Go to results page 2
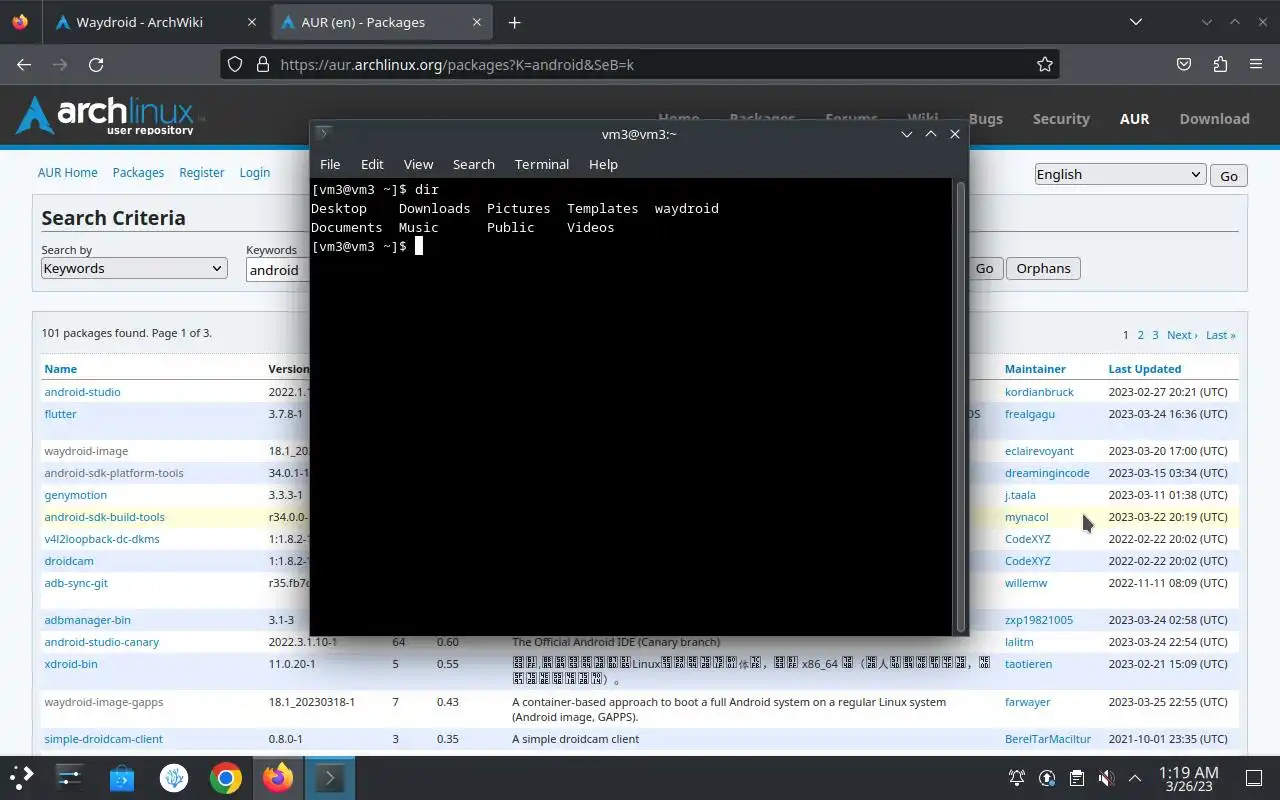This screenshot has height=800, width=1280. [1140, 335]
